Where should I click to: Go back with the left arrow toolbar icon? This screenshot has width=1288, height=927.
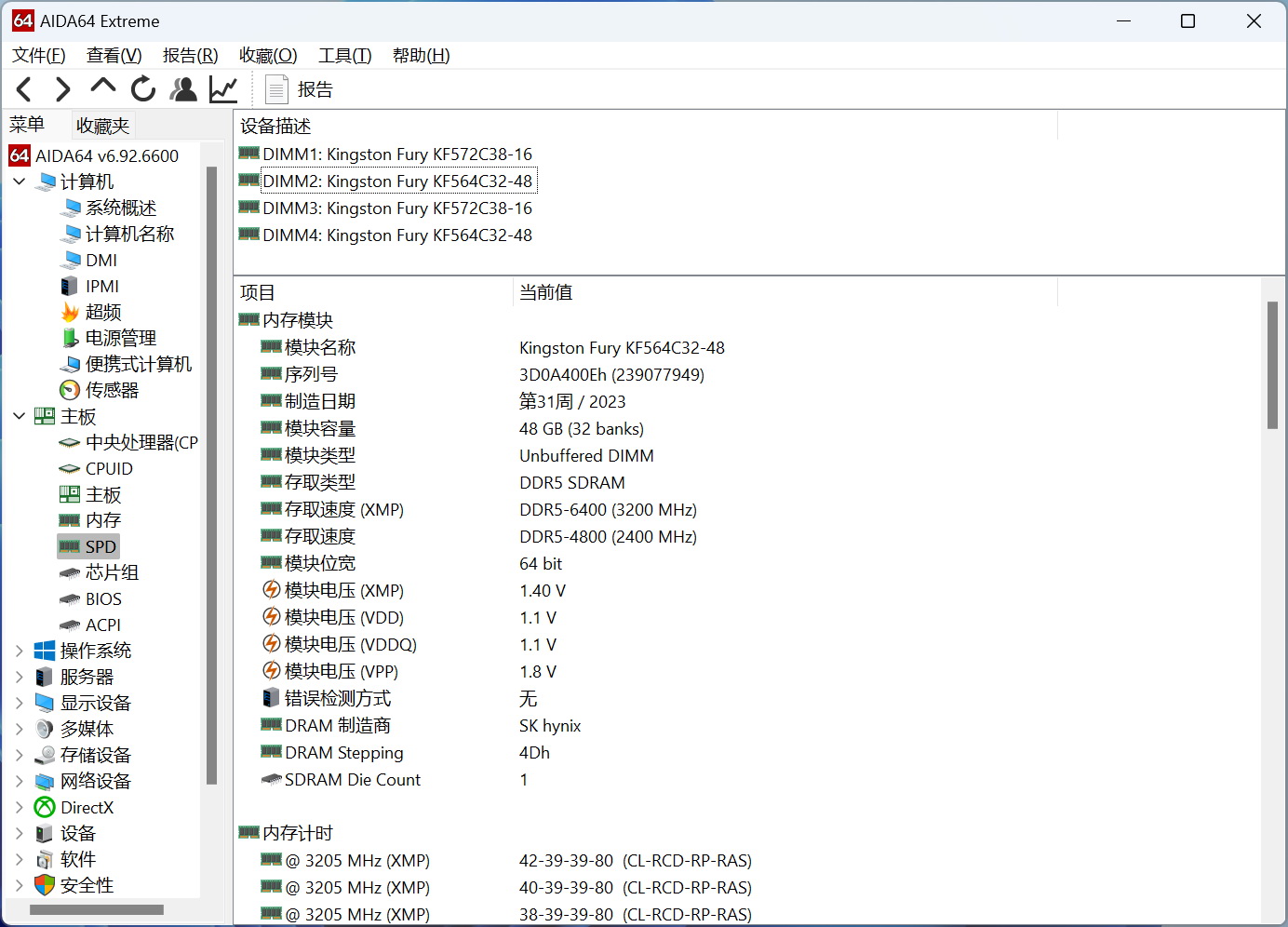[24, 89]
